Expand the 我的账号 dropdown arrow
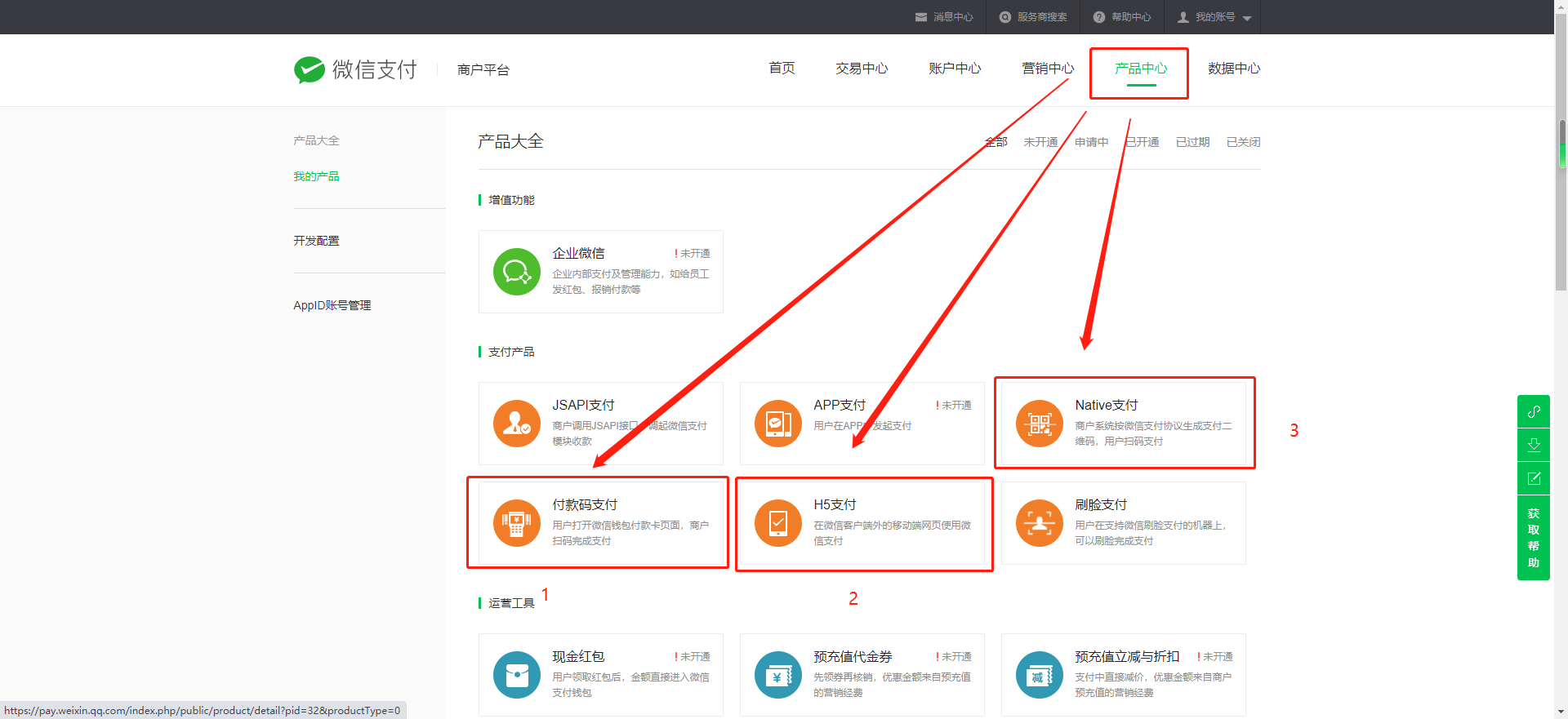 (x=1247, y=18)
